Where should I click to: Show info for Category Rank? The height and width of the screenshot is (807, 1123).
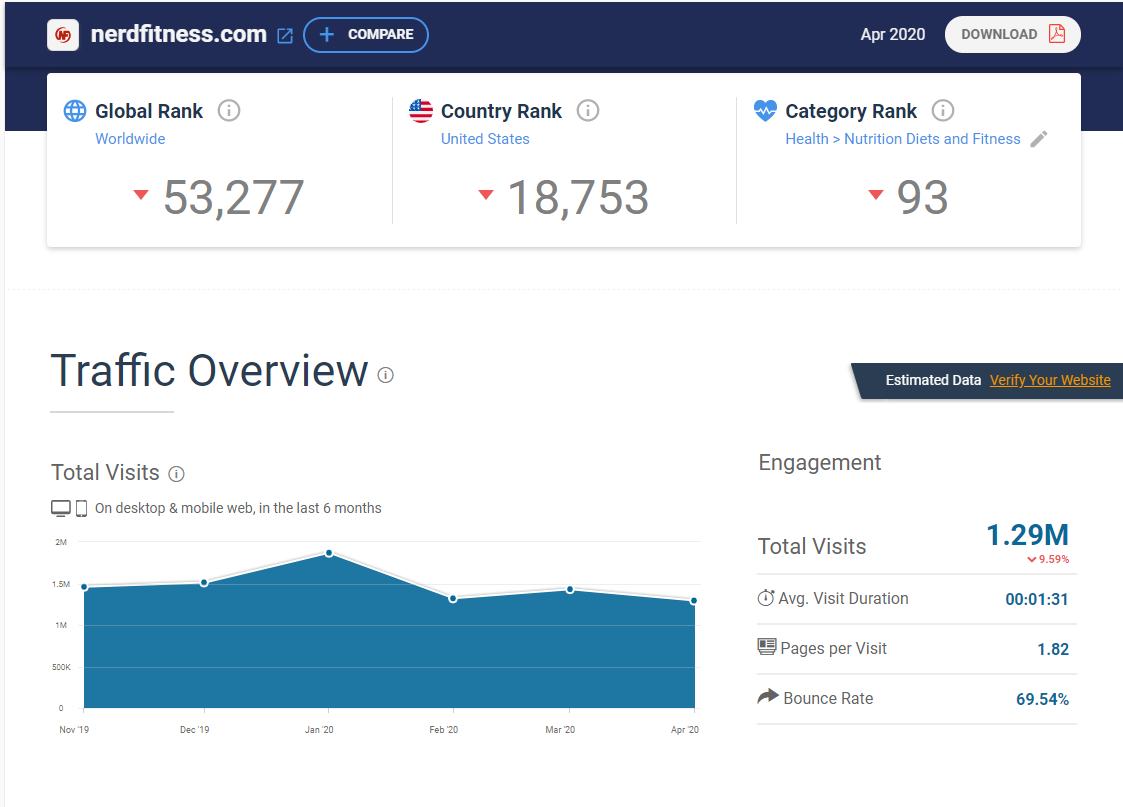point(943,111)
